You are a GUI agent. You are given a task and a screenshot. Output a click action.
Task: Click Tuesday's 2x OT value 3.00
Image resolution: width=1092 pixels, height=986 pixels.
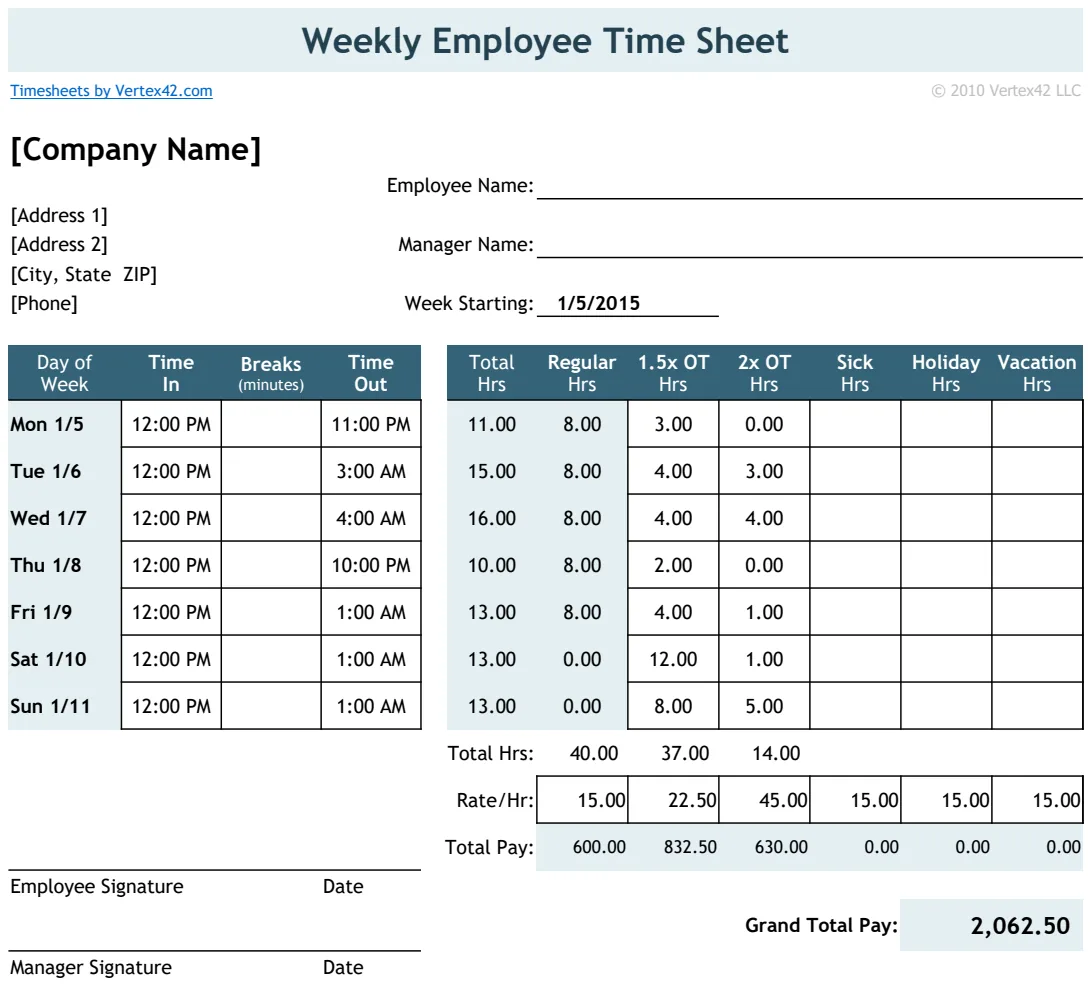[764, 471]
